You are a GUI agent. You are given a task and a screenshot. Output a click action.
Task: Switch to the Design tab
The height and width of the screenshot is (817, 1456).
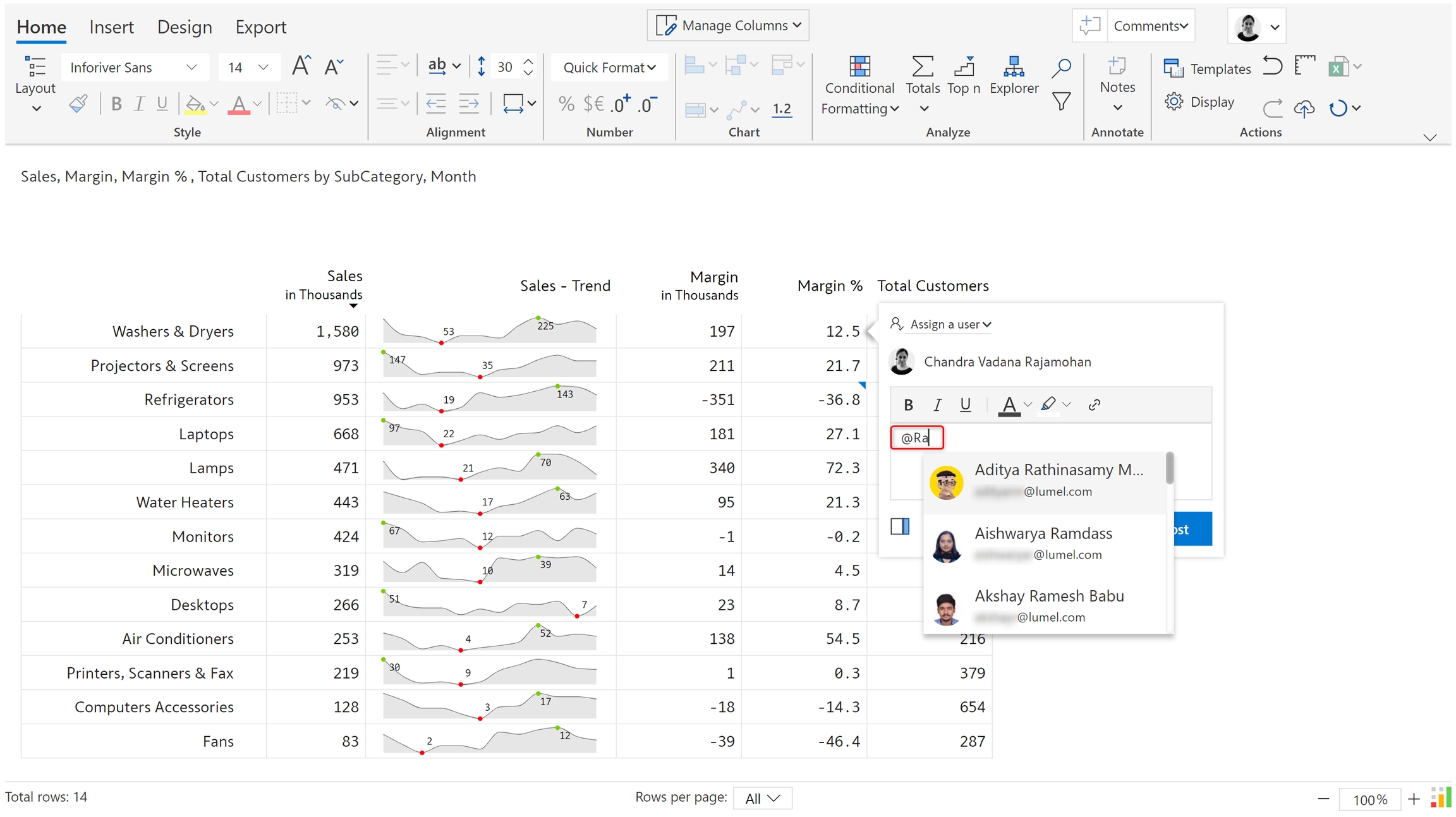click(x=185, y=27)
